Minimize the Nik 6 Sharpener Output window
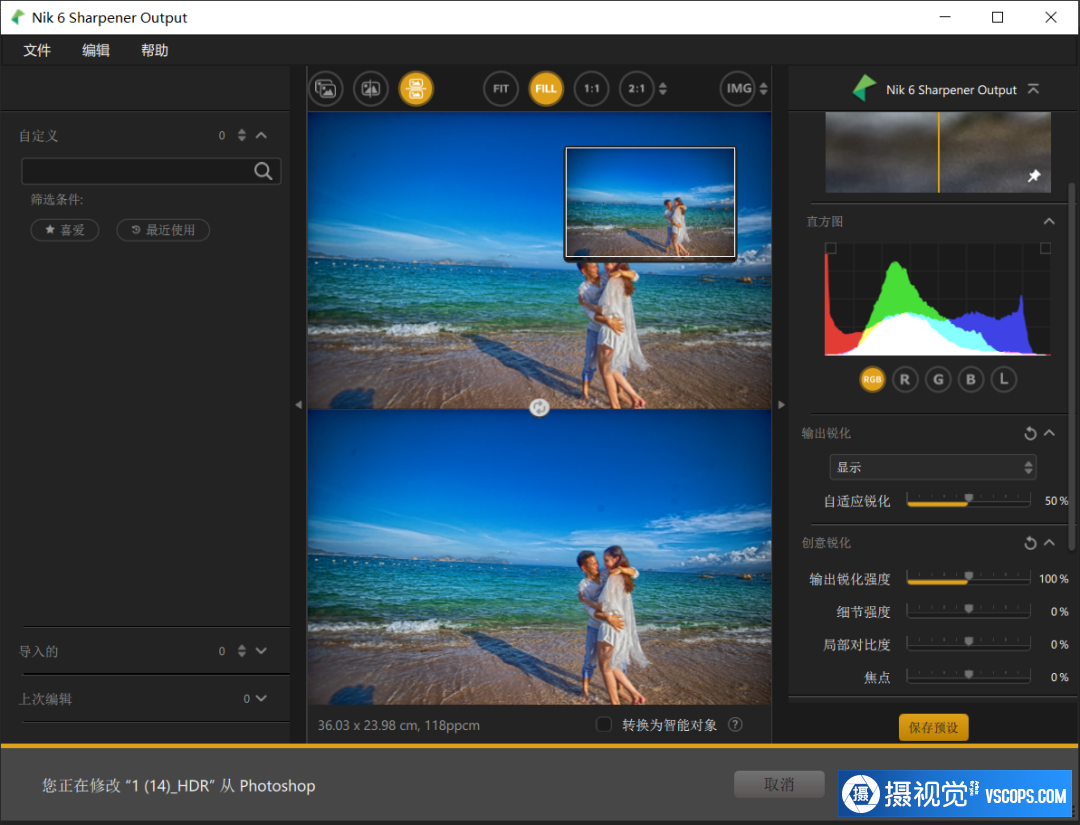1080x825 pixels. [x=945, y=17]
